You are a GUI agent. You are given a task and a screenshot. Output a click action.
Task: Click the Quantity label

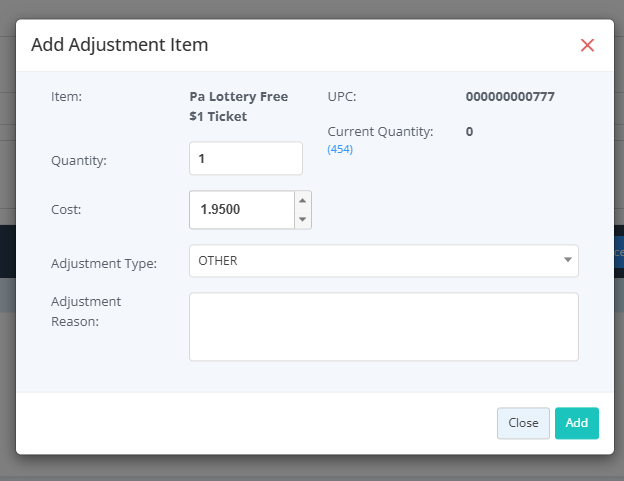(x=79, y=161)
